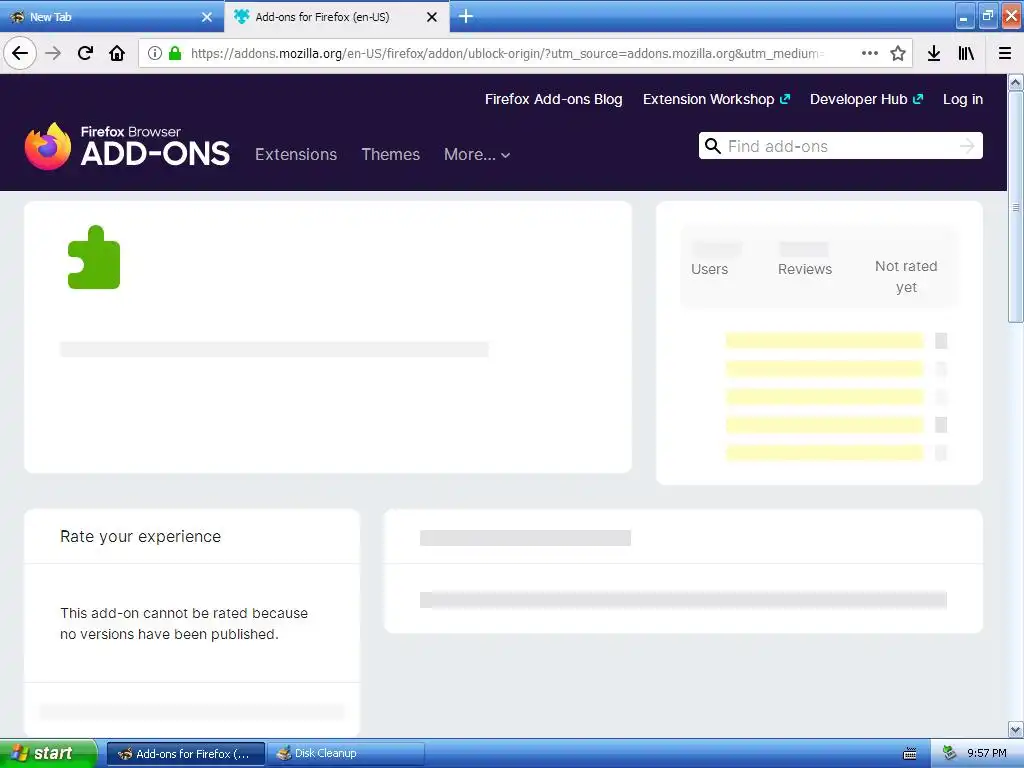The image size is (1024, 768).
Task: Select the Add-ons for Firefox tab
Action: (336, 17)
